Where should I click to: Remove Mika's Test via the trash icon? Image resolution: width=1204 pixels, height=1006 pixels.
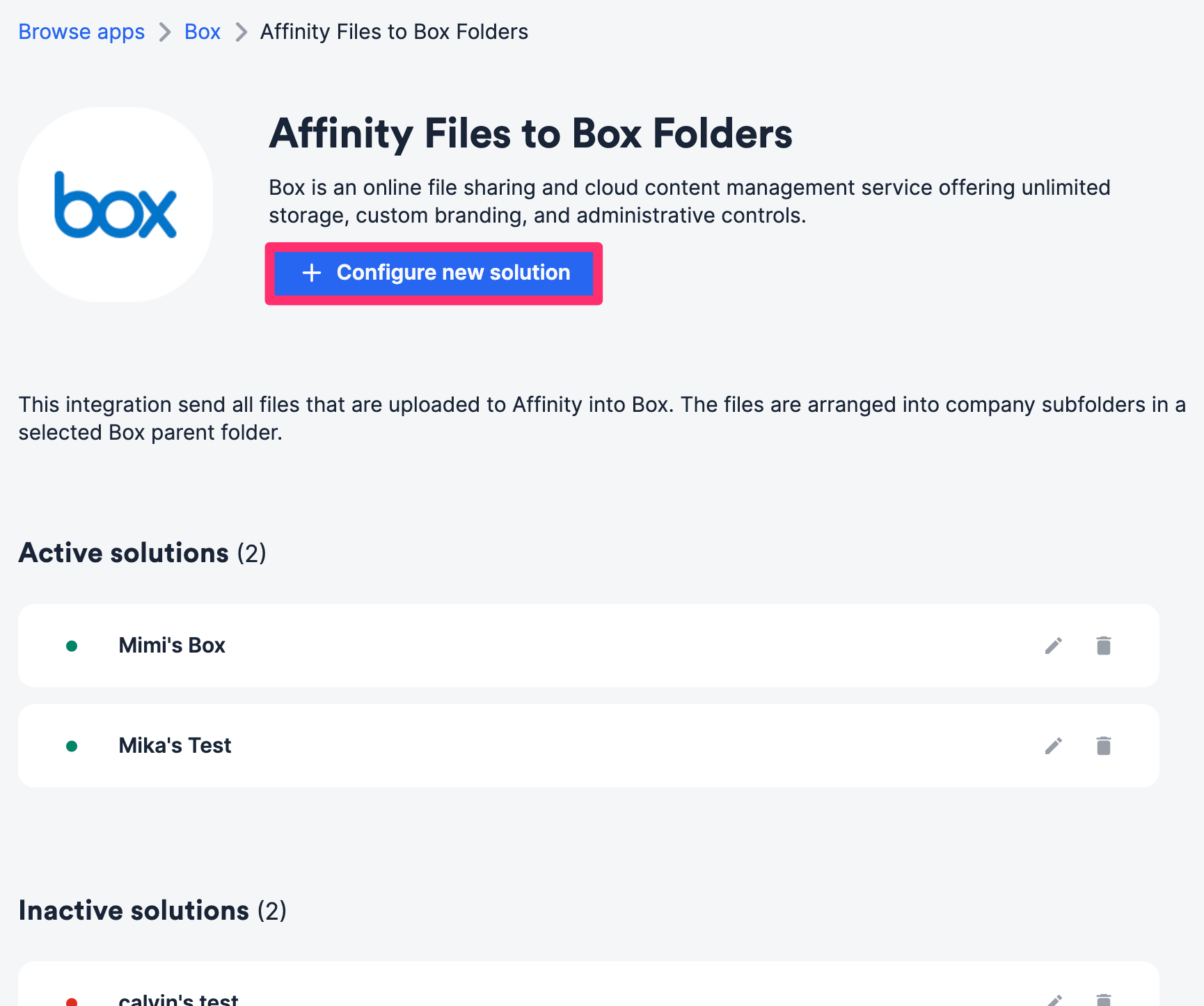coord(1103,745)
